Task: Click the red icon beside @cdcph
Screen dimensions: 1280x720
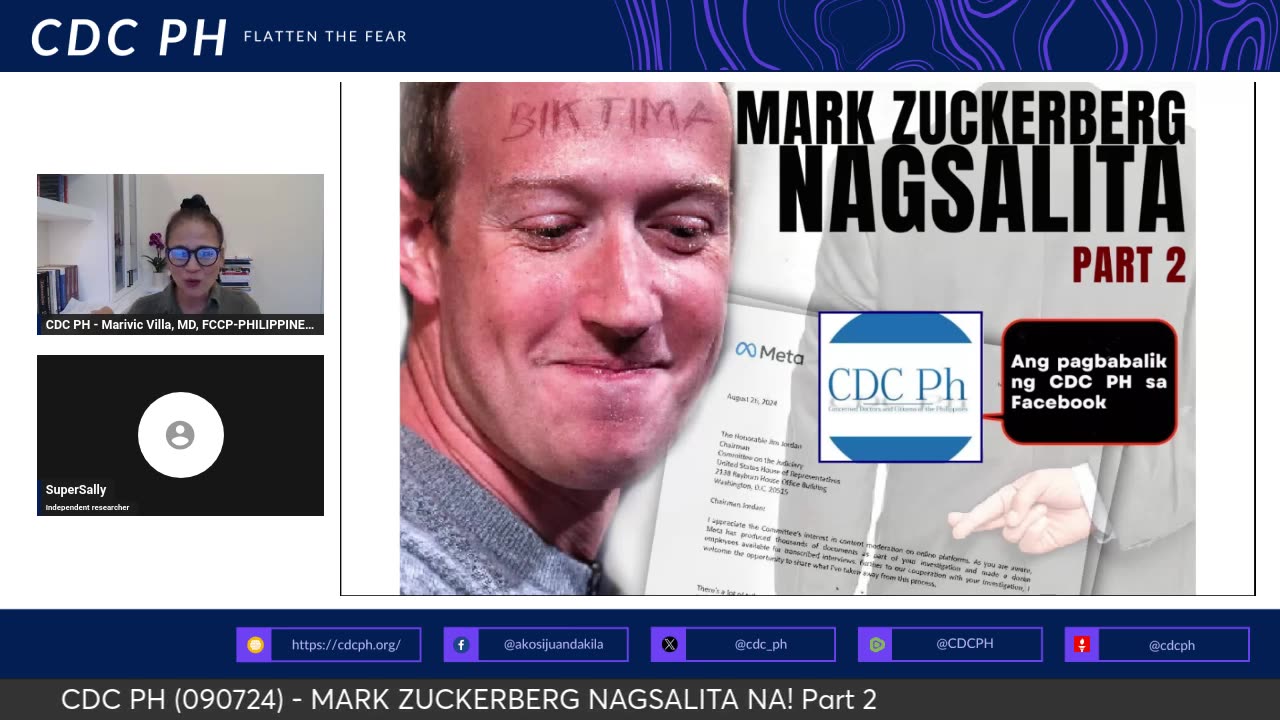Action: tap(1082, 645)
